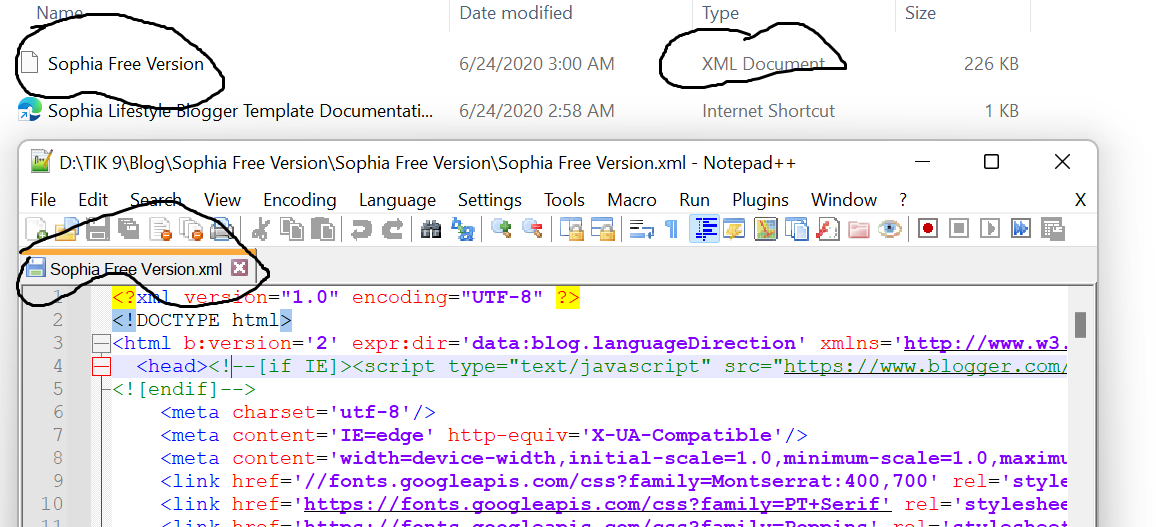Toggle file monitoring eye icon
The width and height of the screenshot is (1156, 527).
coord(890,228)
